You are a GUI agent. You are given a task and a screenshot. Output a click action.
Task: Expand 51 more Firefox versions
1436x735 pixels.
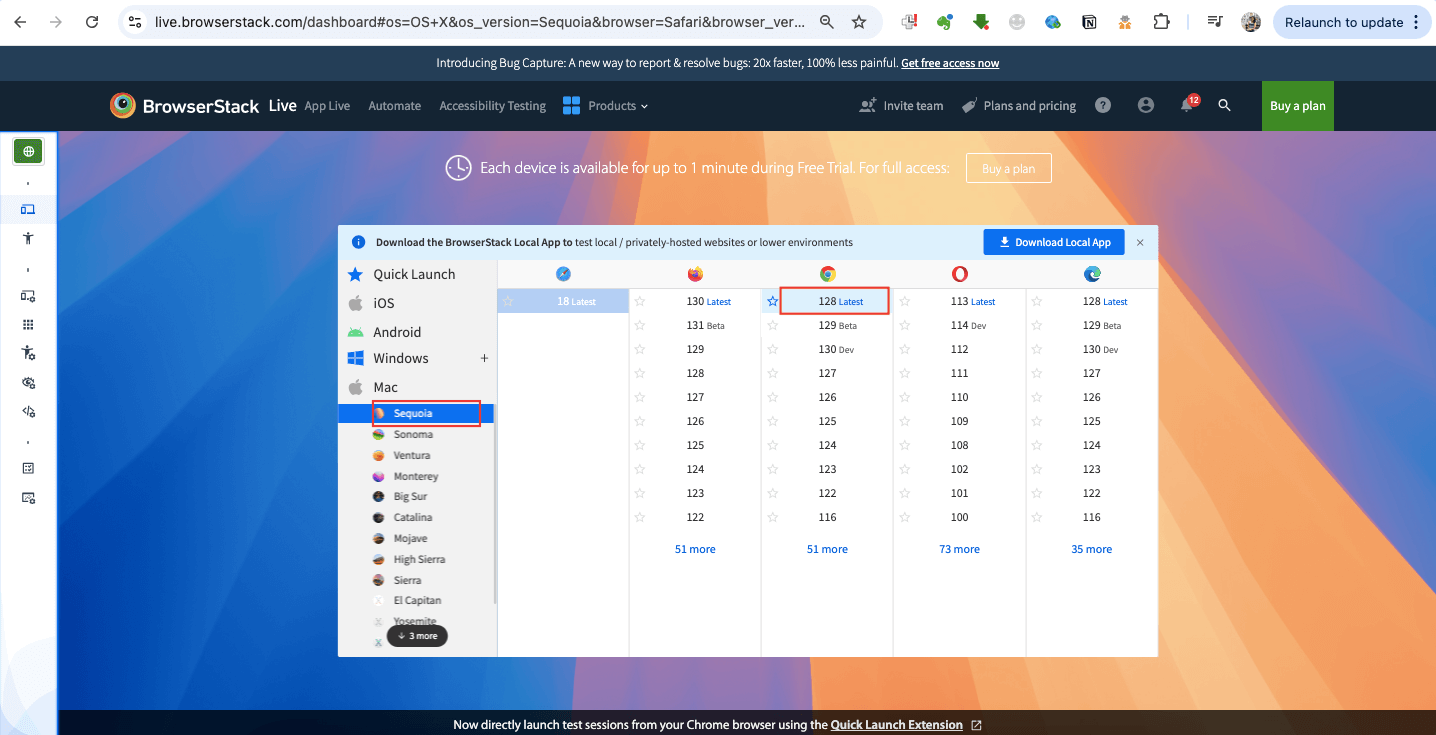(695, 549)
